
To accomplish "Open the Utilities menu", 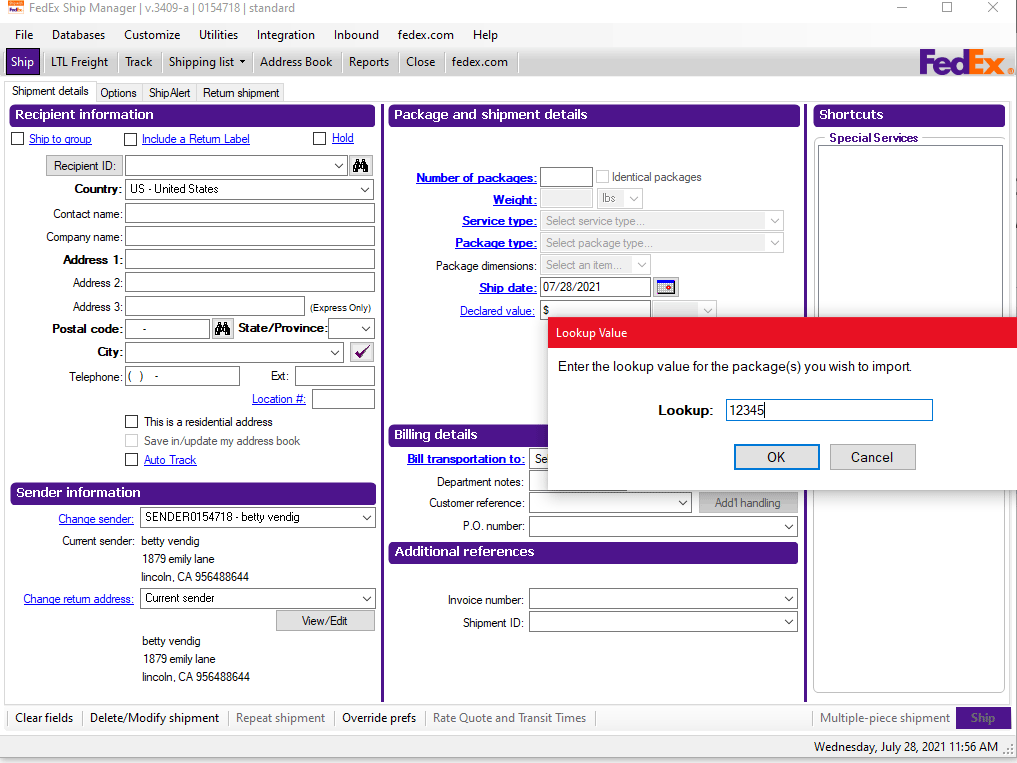I will (x=219, y=35).
